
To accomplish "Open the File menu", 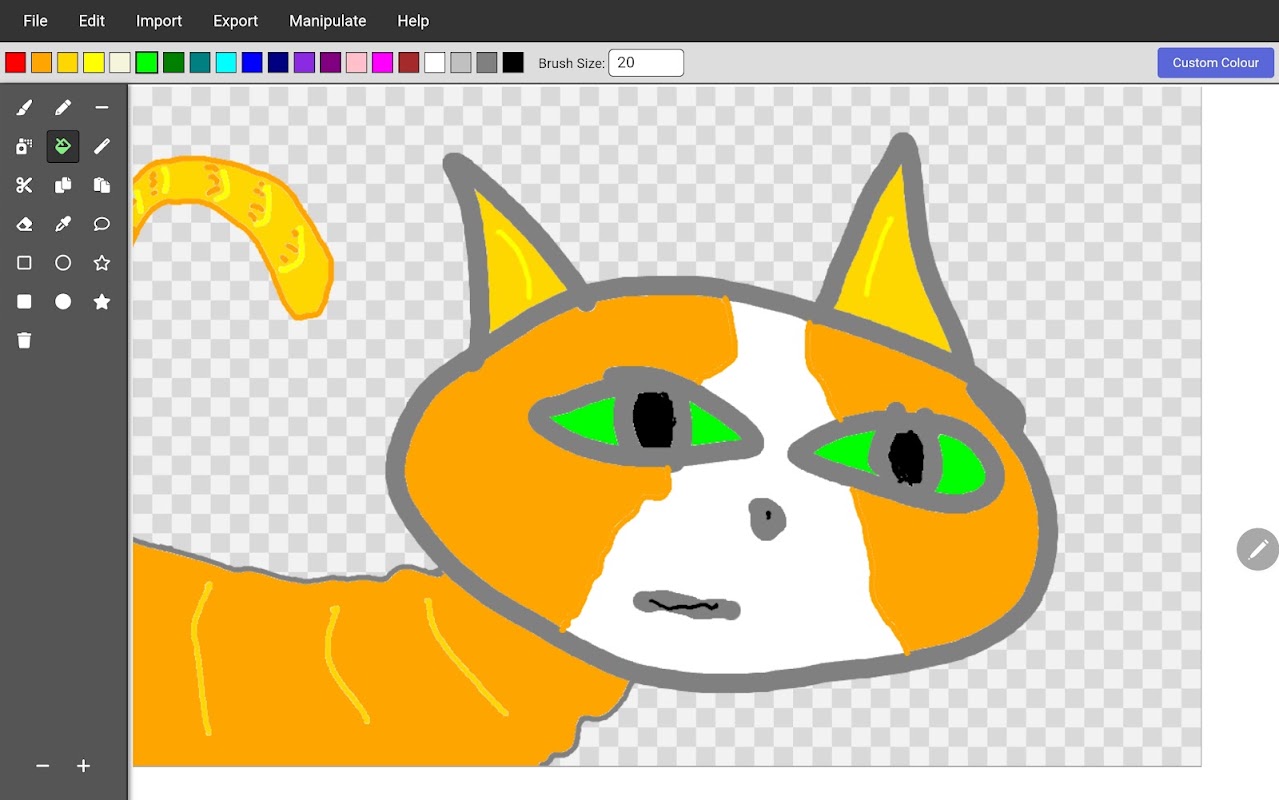I will coord(35,20).
